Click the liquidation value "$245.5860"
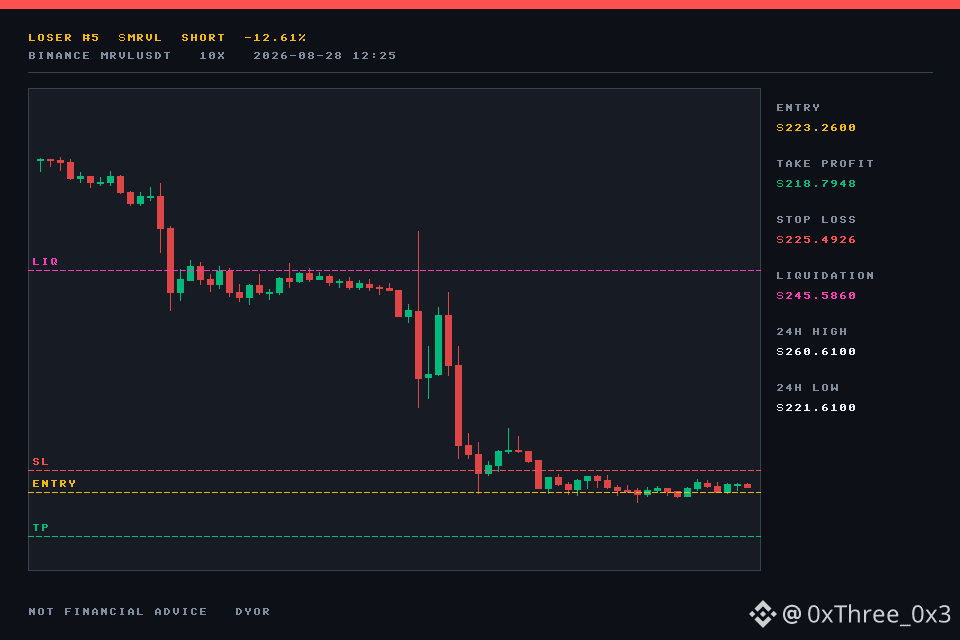Image resolution: width=960 pixels, height=640 pixels. point(816,296)
